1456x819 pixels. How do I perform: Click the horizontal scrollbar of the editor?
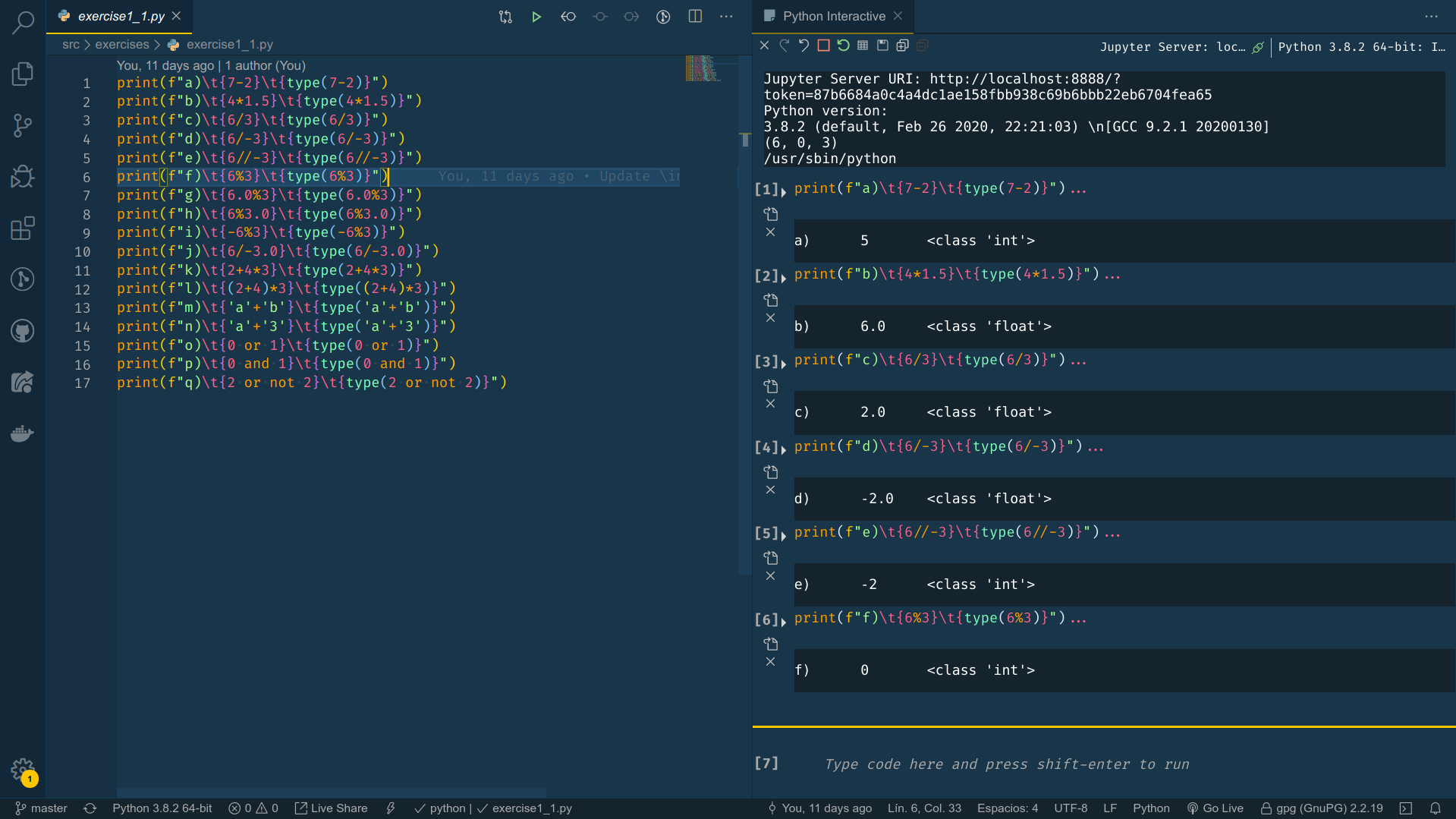tap(332, 792)
